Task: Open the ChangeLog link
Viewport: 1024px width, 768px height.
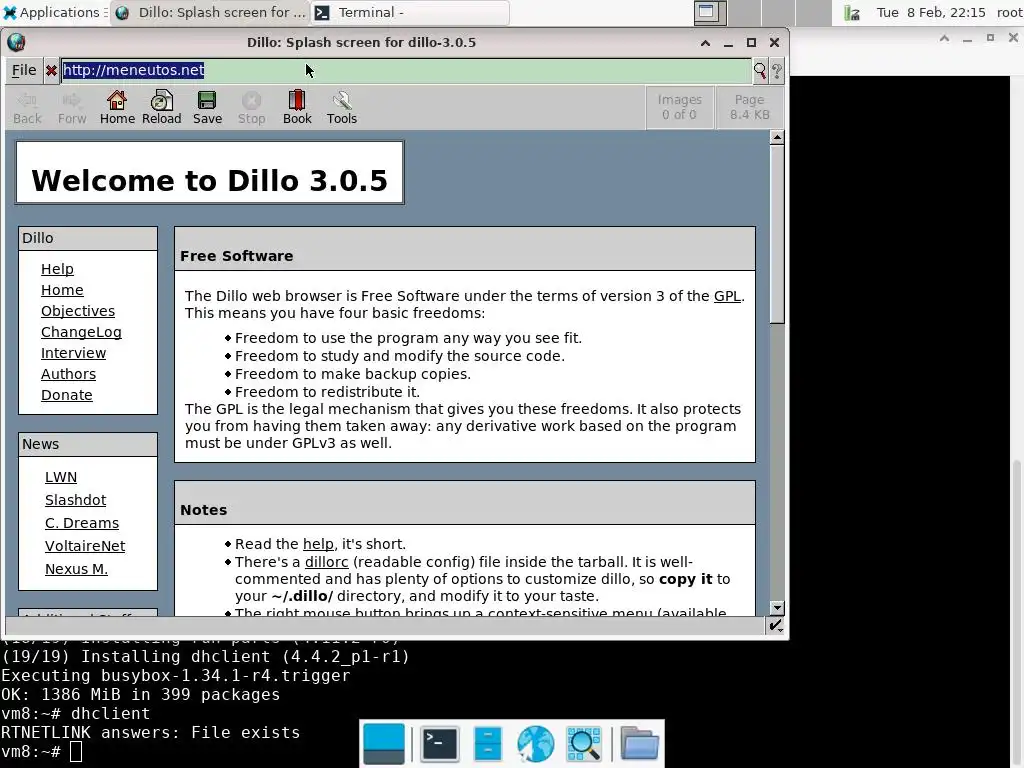Action: pos(81,332)
